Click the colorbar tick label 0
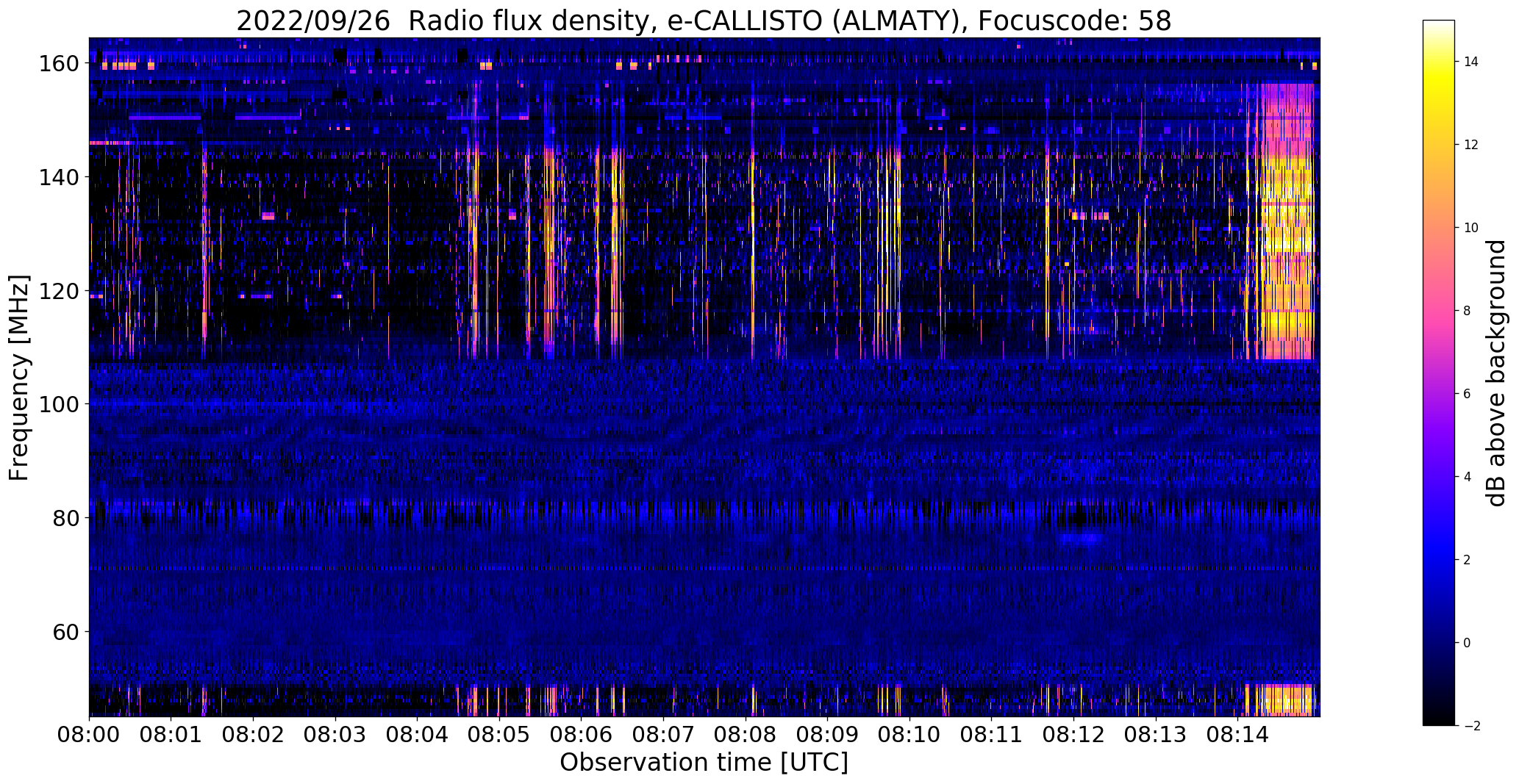Screen dimensions: 1519x784 (1468, 643)
